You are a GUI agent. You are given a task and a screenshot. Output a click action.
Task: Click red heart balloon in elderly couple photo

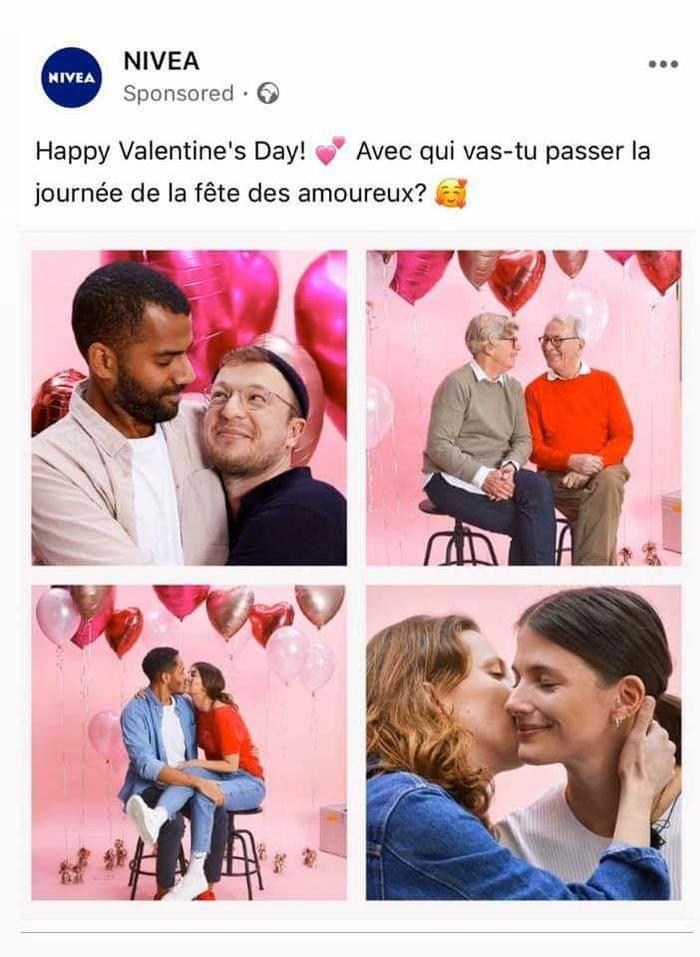point(518,280)
